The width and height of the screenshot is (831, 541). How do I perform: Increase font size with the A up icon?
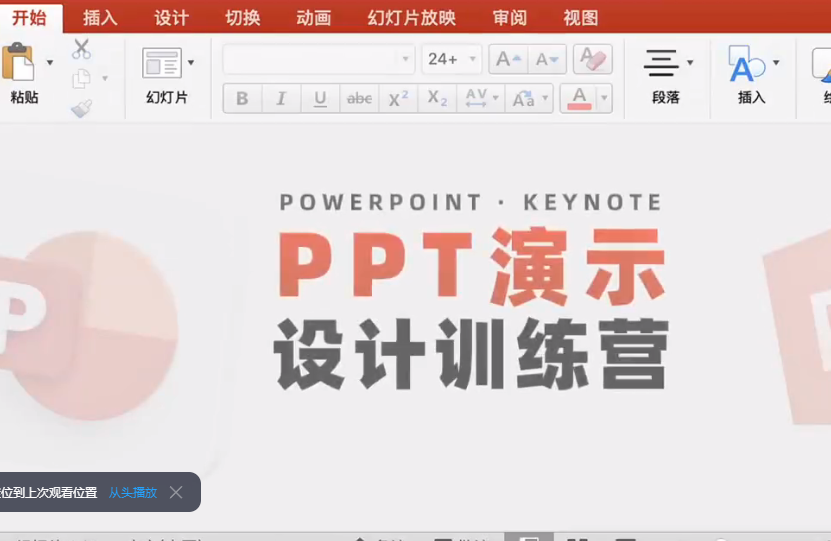click(508, 59)
